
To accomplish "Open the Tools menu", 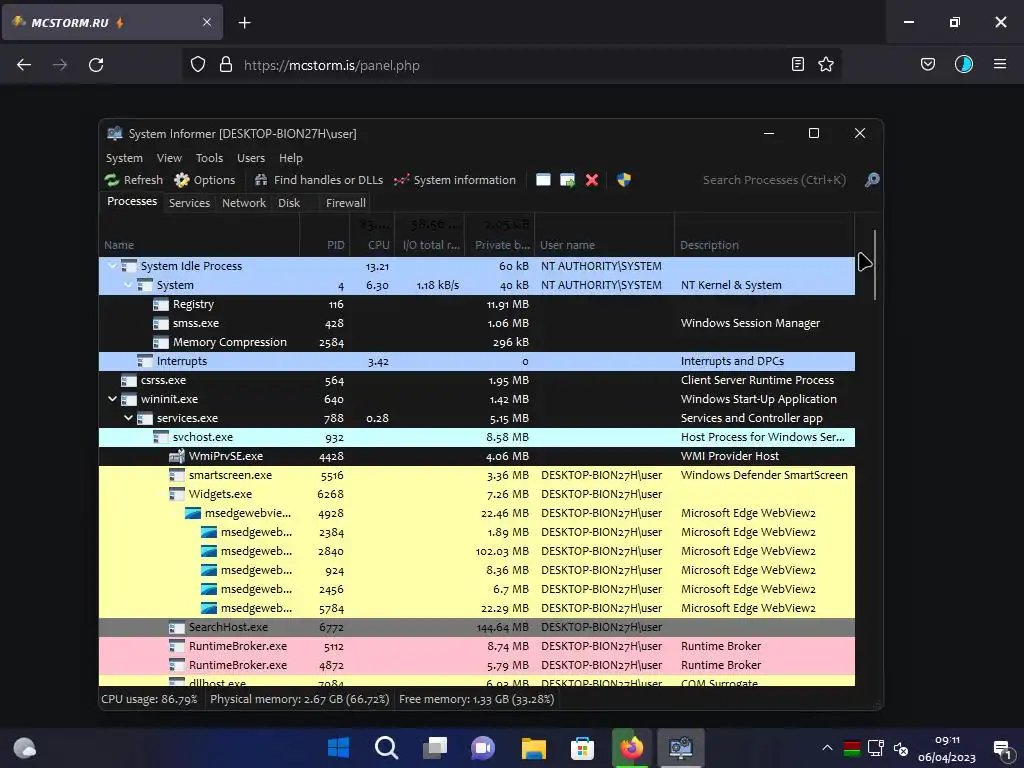I will click(x=209, y=158).
